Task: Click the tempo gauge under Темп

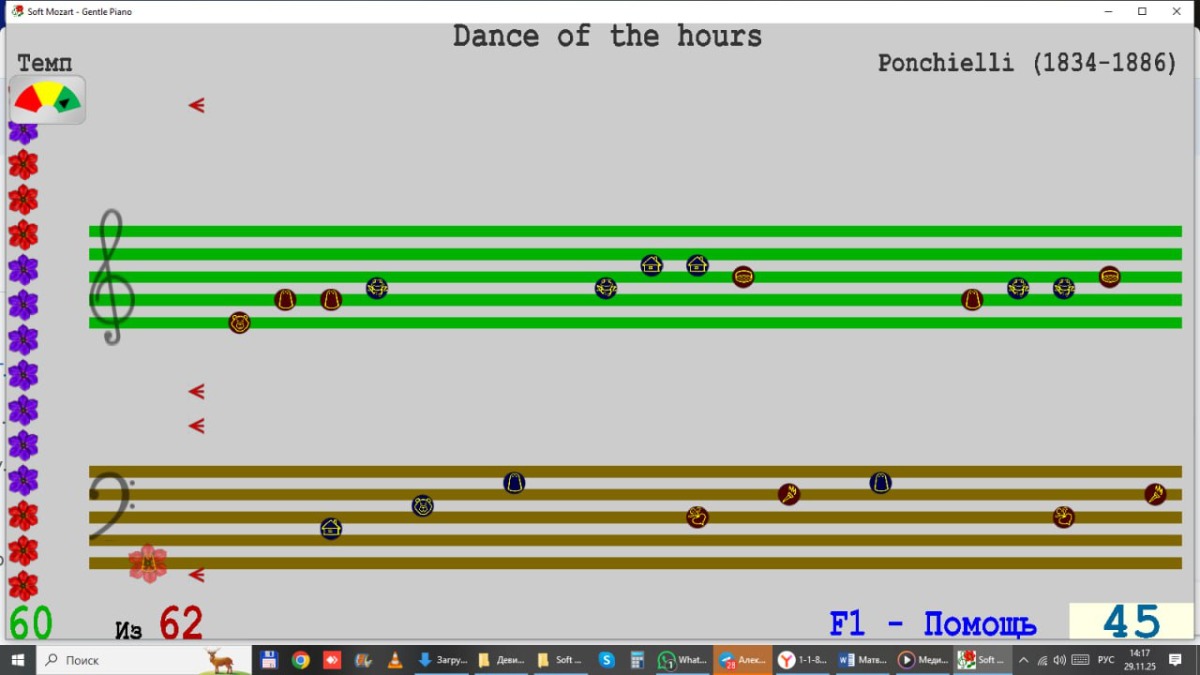Action: pos(47,99)
